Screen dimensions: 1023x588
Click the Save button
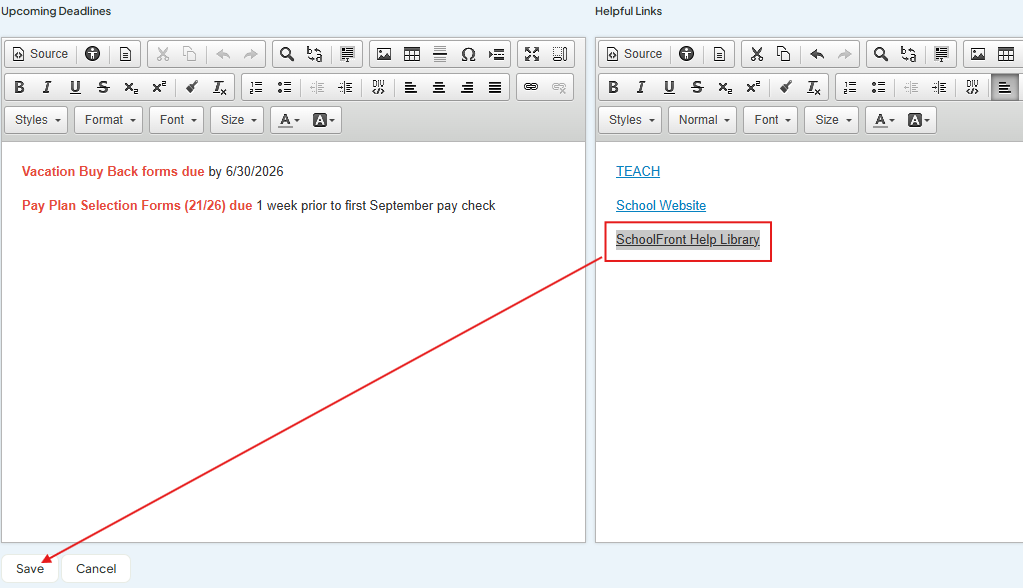point(30,568)
